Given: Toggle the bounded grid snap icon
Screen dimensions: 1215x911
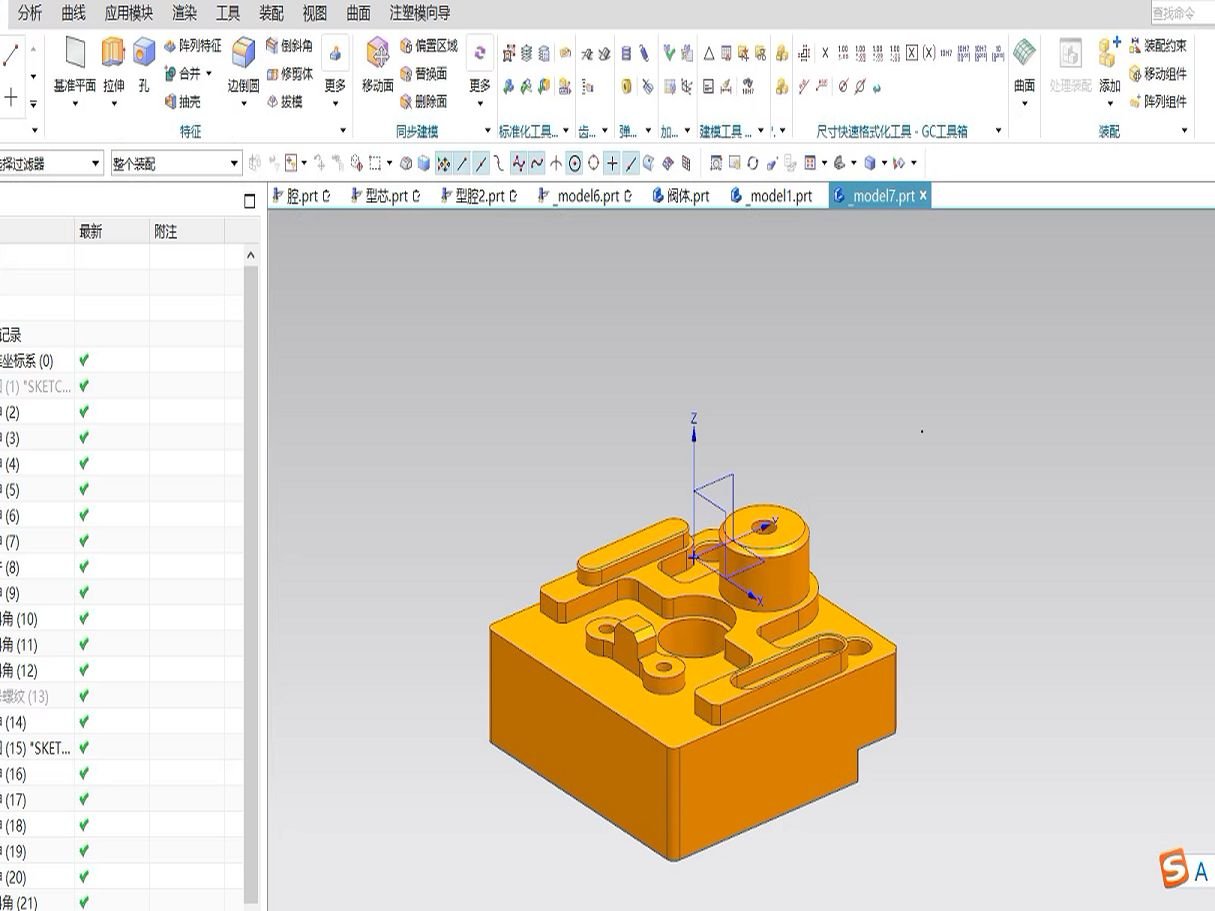Looking at the screenshot, I should tap(686, 163).
